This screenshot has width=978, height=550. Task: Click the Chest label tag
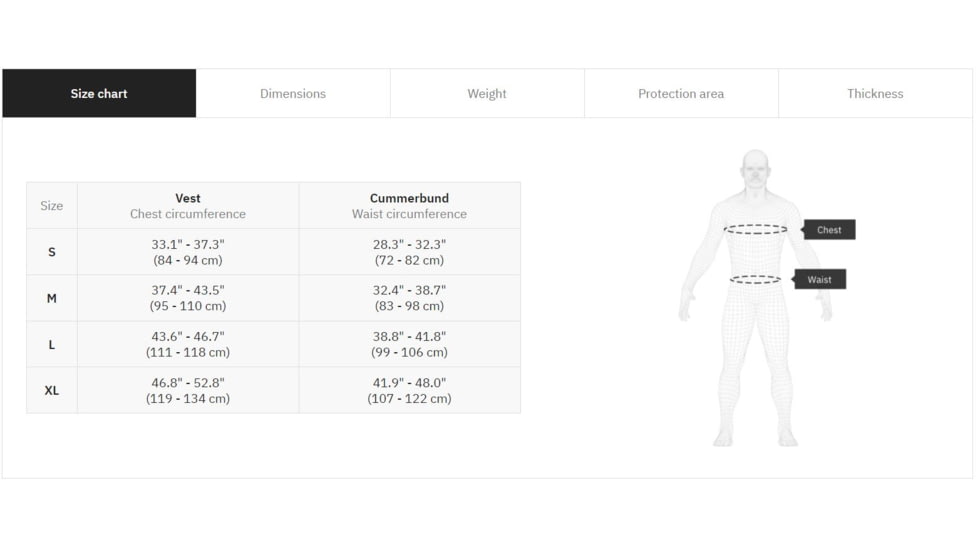pyautogui.click(x=829, y=230)
